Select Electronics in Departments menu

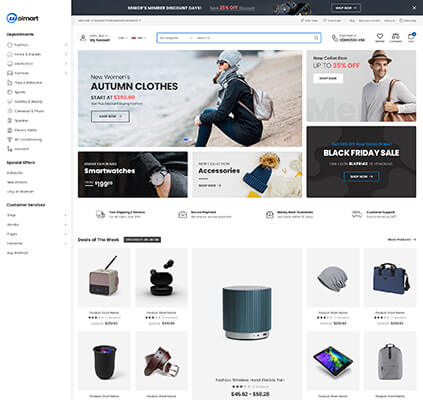pyautogui.click(x=23, y=64)
